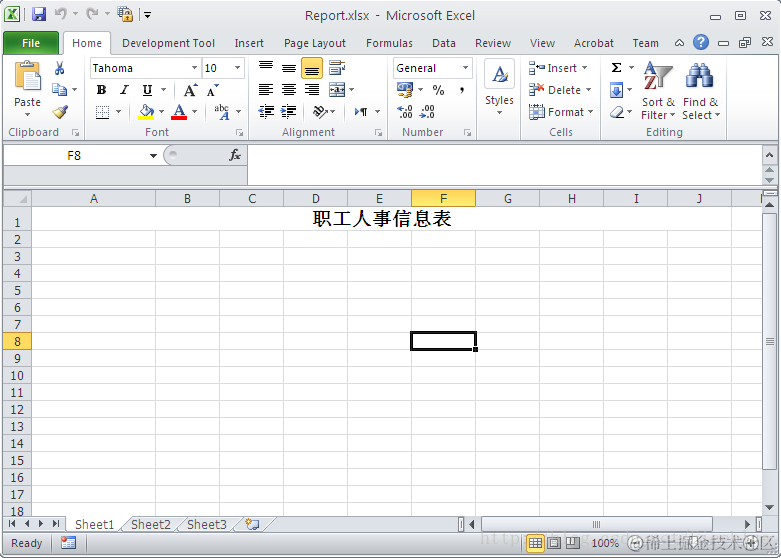The height and width of the screenshot is (558, 781).
Task: Click the formula bar input area
Action: (504, 165)
